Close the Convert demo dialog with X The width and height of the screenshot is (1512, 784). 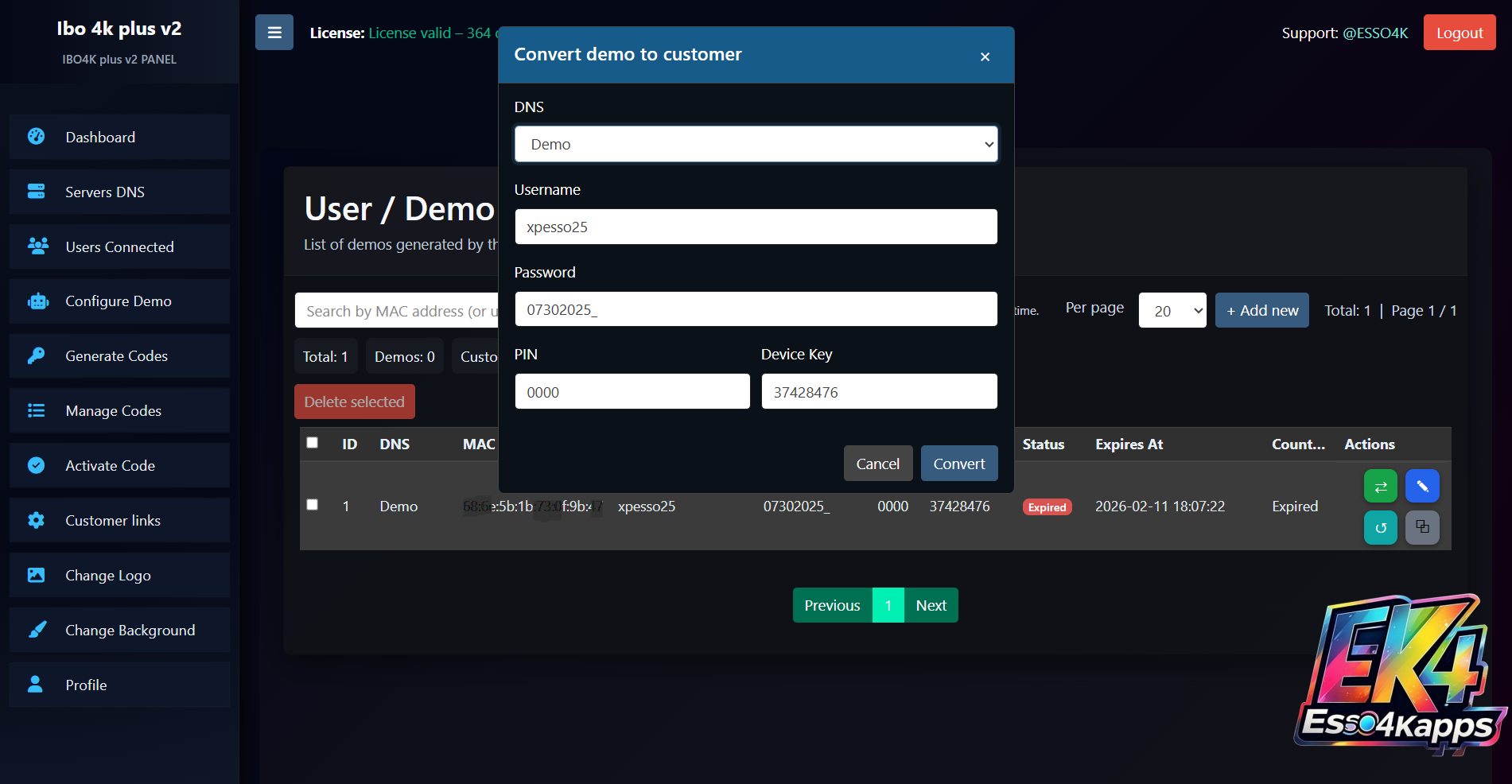(x=985, y=56)
